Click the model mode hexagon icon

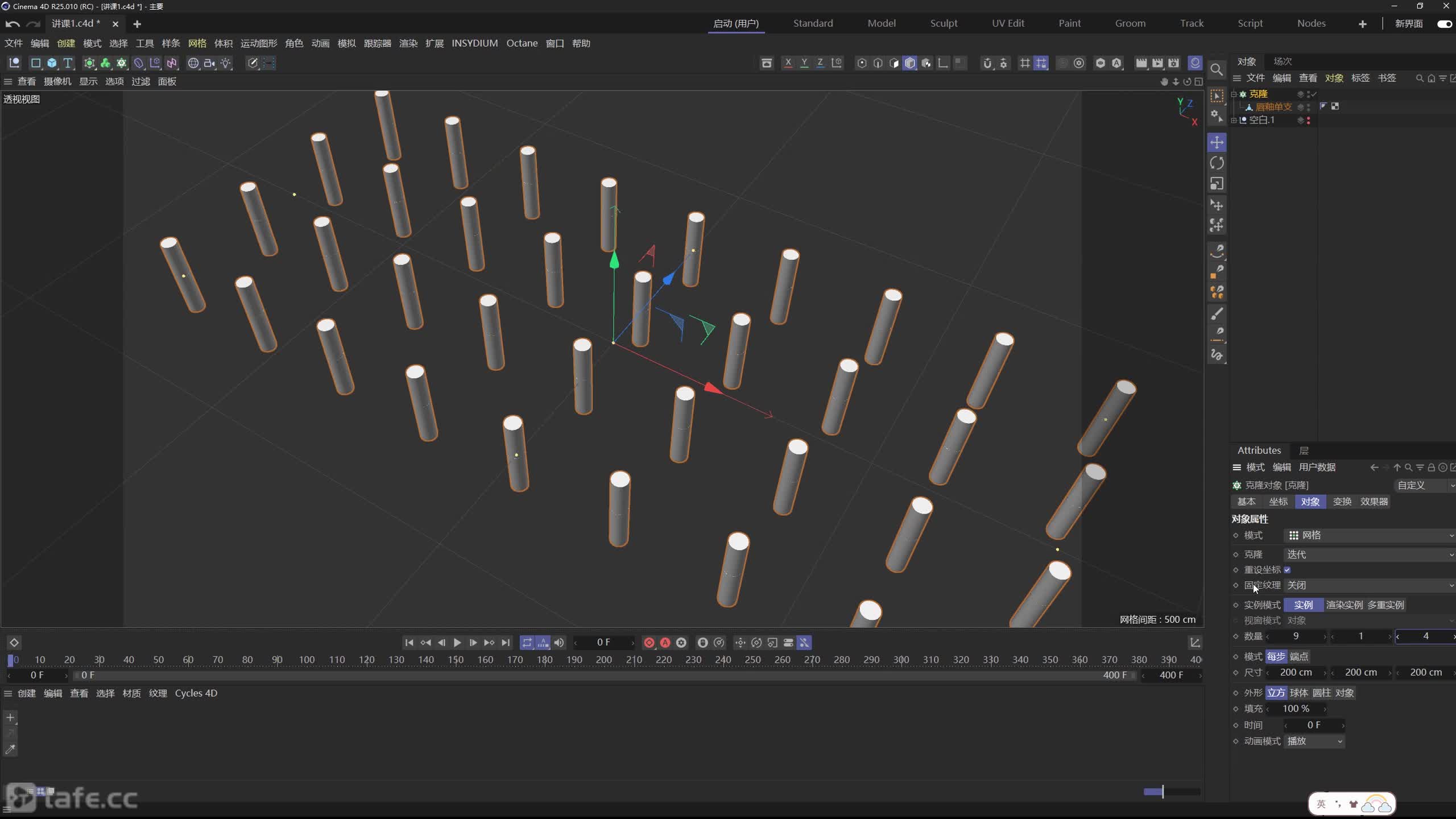pos(910,63)
